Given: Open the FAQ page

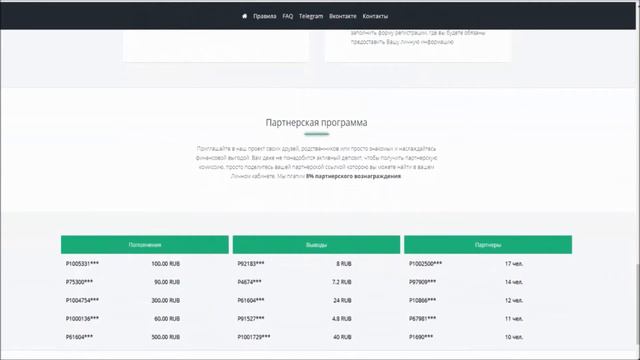Looking at the screenshot, I should (288, 16).
